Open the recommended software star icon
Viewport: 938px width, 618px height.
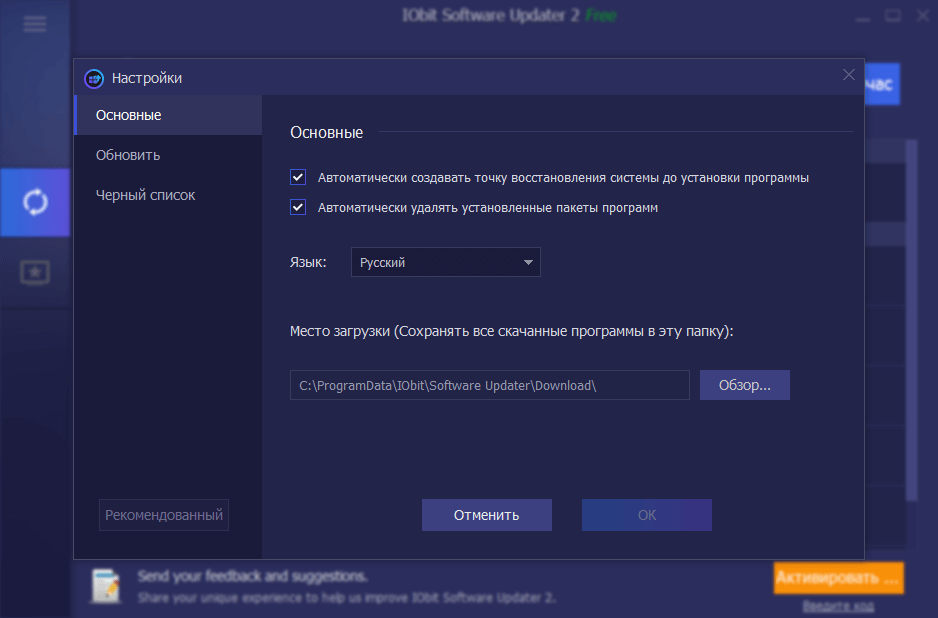(35, 272)
